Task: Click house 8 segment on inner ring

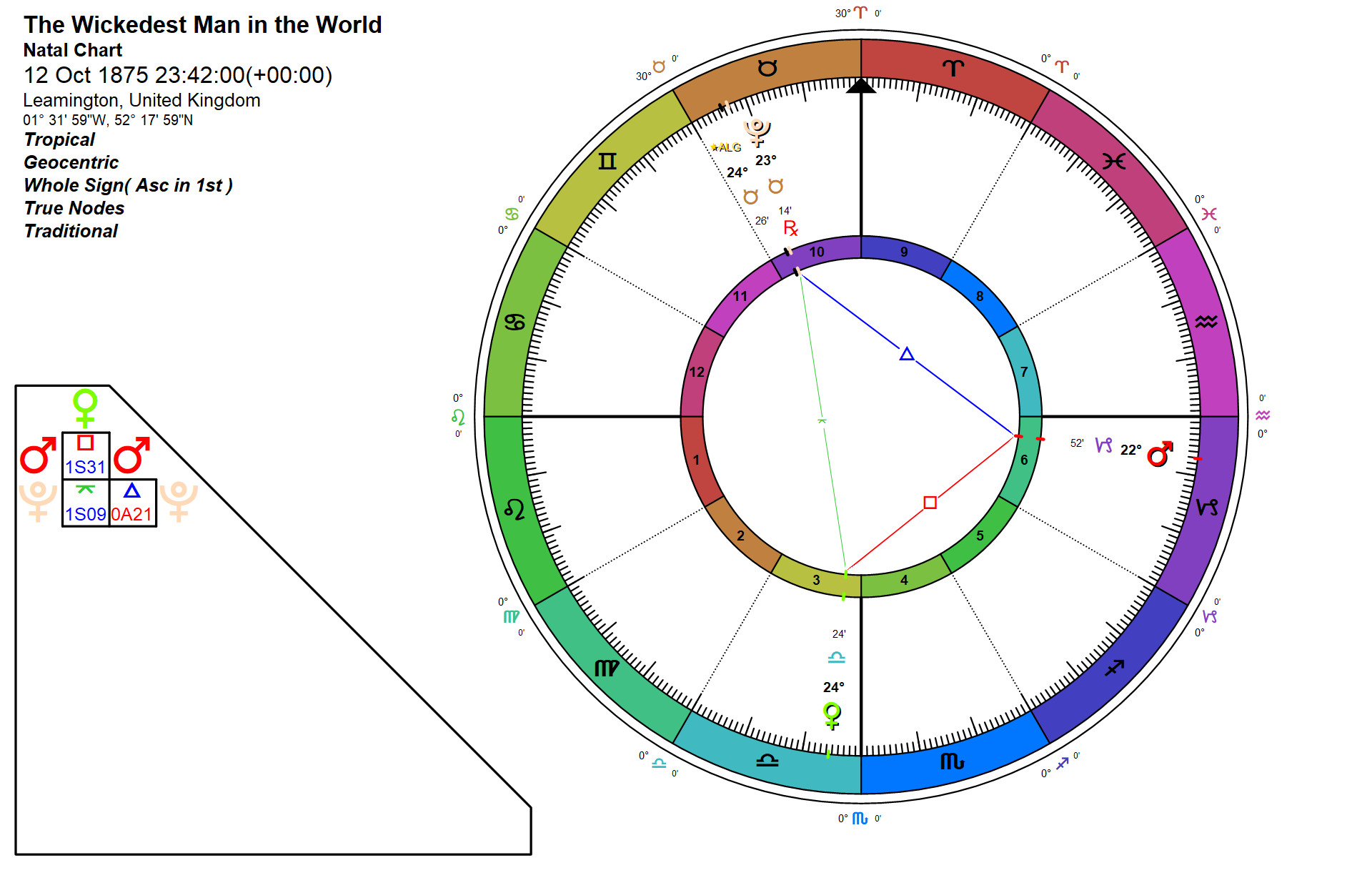Action: pyautogui.click(x=980, y=296)
